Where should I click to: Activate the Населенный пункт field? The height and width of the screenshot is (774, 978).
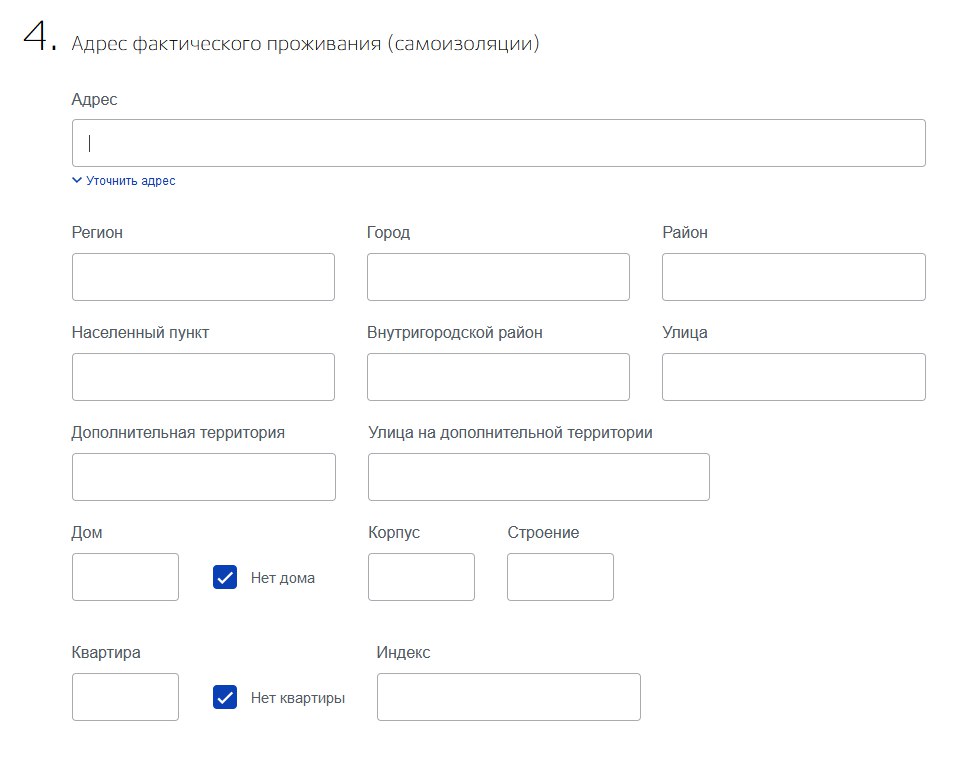(203, 377)
